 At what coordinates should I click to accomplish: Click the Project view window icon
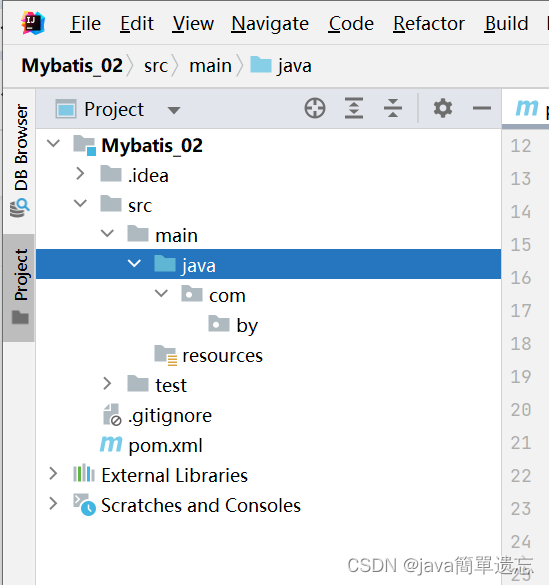coord(66,109)
